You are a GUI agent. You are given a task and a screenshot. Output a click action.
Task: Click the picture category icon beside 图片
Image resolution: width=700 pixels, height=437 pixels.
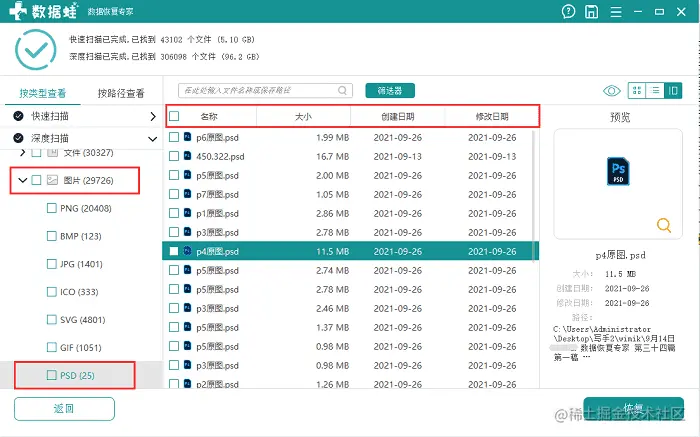53,180
